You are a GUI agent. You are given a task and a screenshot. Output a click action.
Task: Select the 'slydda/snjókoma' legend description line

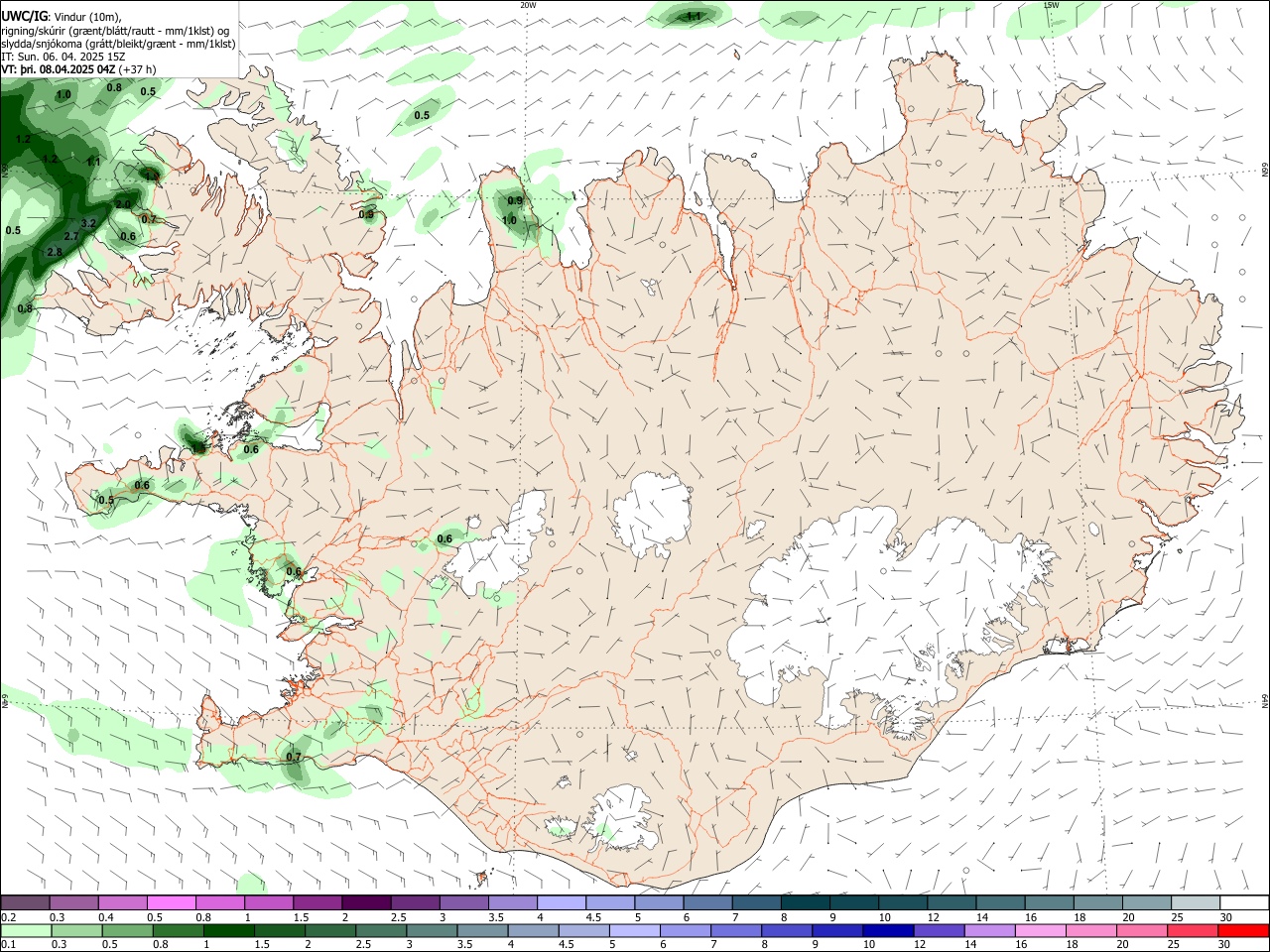pos(118,44)
